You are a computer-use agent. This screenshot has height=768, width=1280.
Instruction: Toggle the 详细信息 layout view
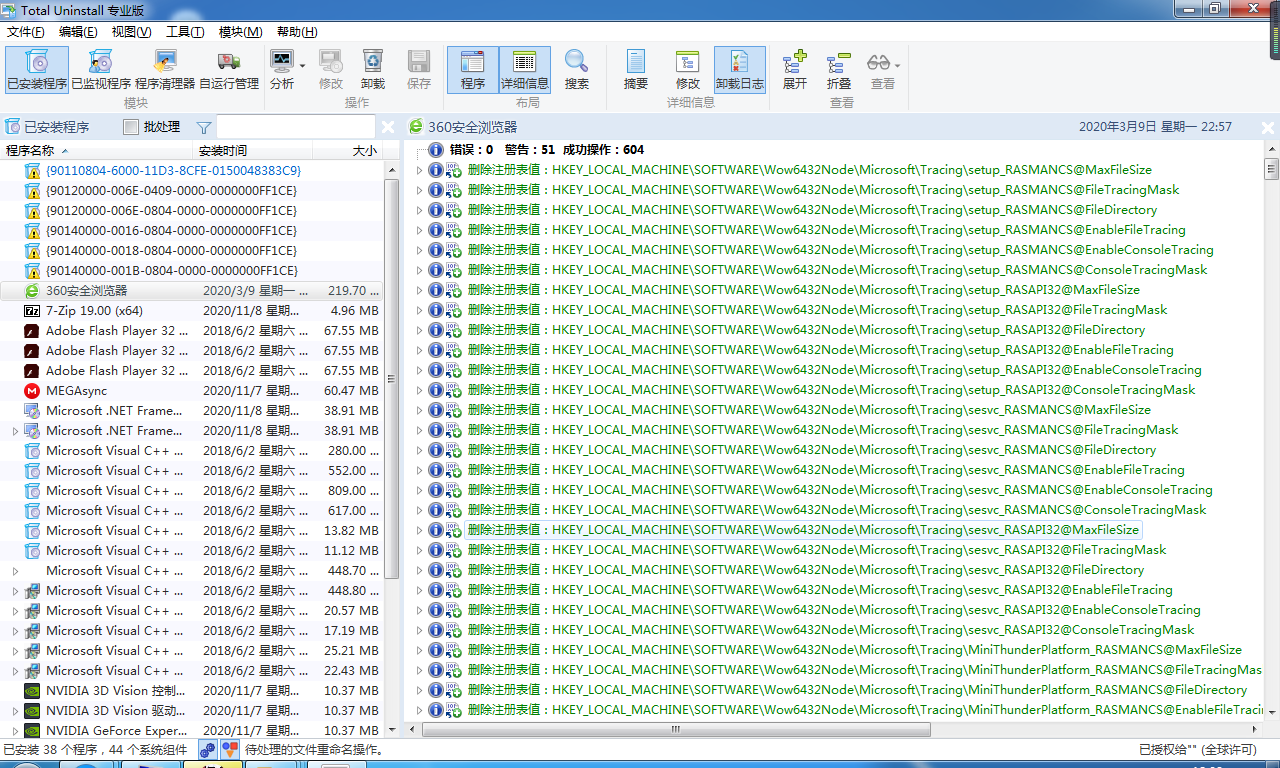pos(525,69)
